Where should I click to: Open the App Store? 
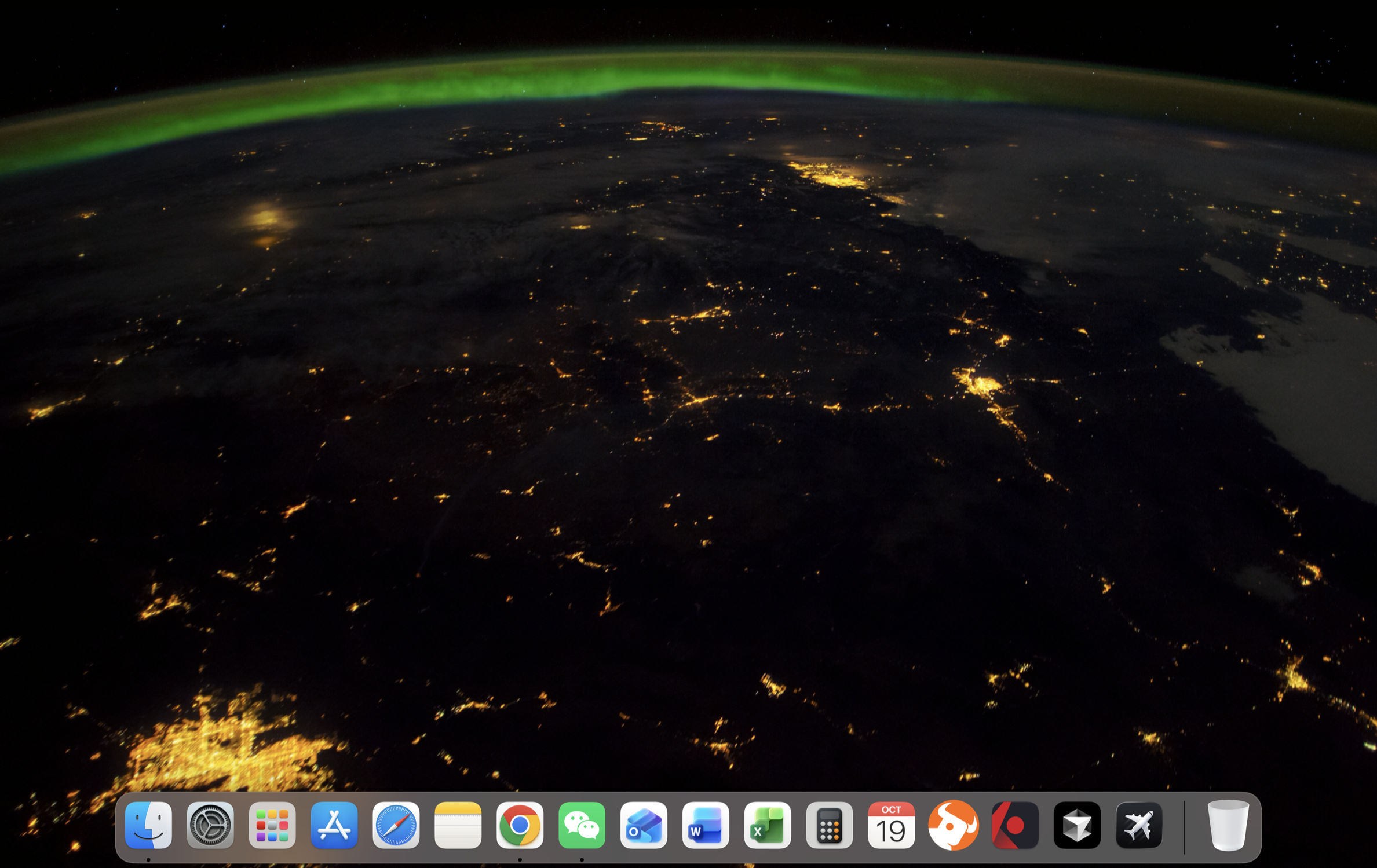point(334,825)
